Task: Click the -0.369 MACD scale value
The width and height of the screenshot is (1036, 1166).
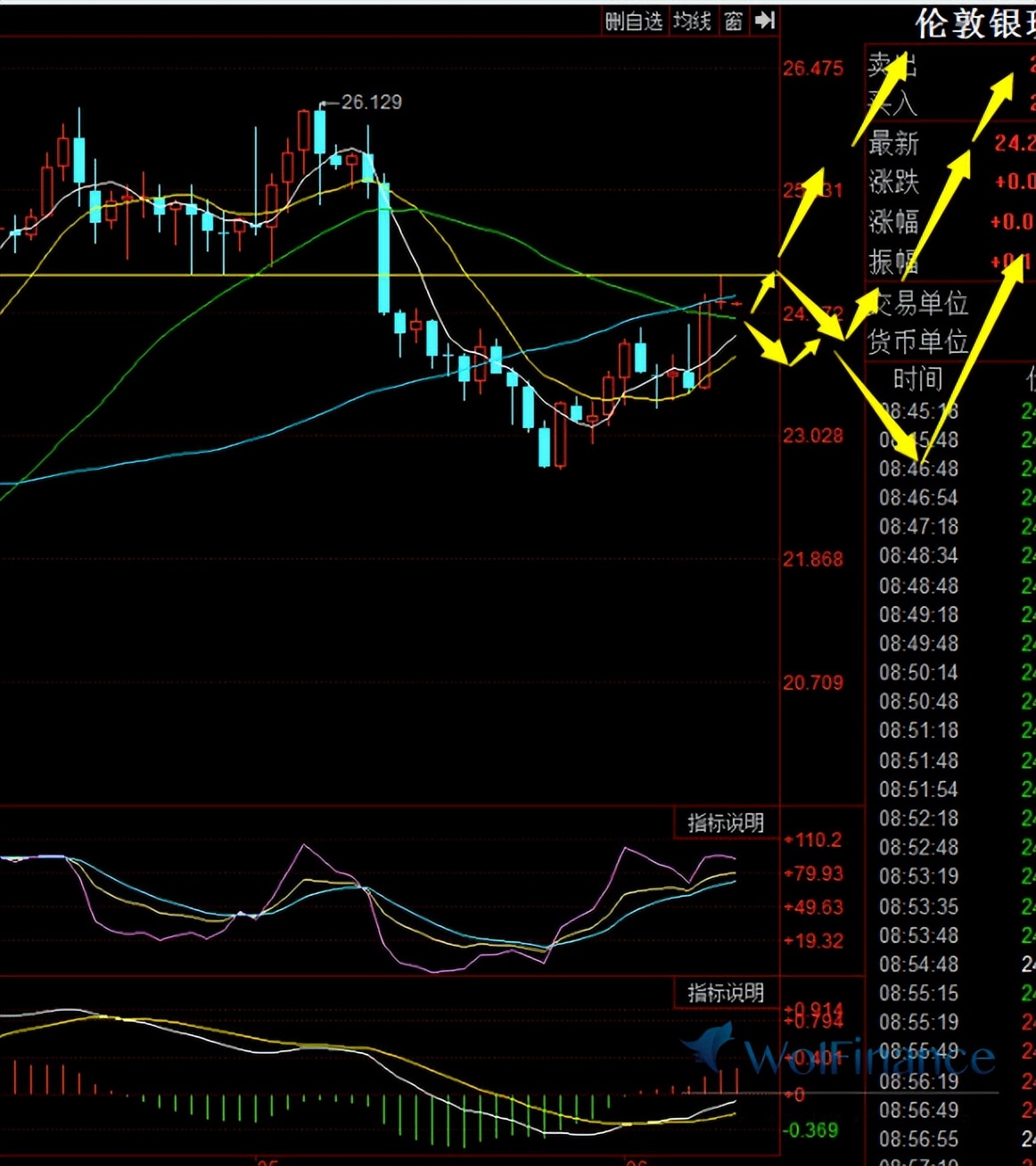Action: coord(810,1130)
